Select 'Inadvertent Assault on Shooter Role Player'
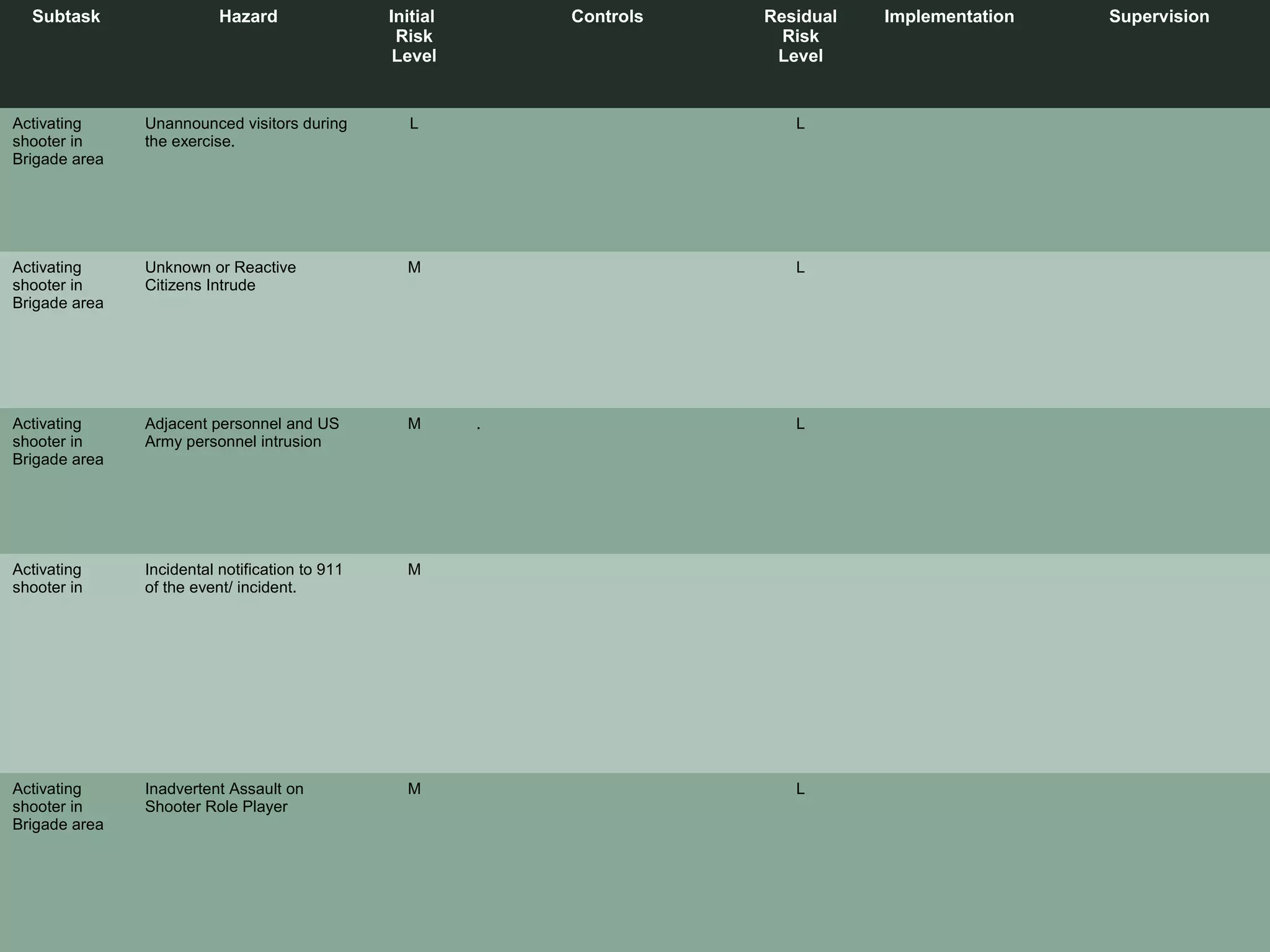 coord(224,798)
